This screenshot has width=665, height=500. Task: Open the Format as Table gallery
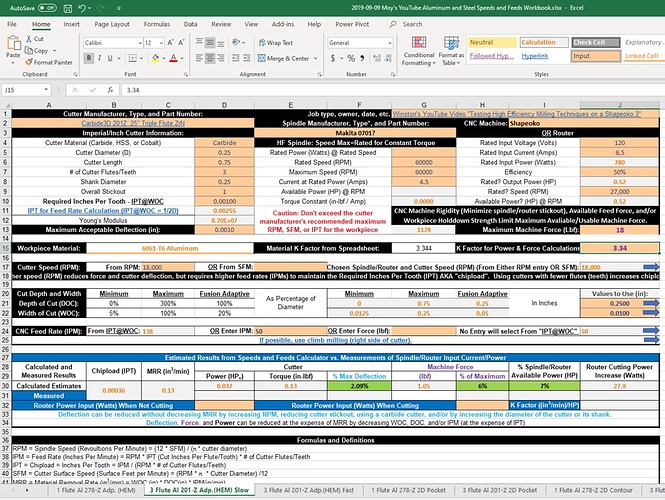(451, 51)
